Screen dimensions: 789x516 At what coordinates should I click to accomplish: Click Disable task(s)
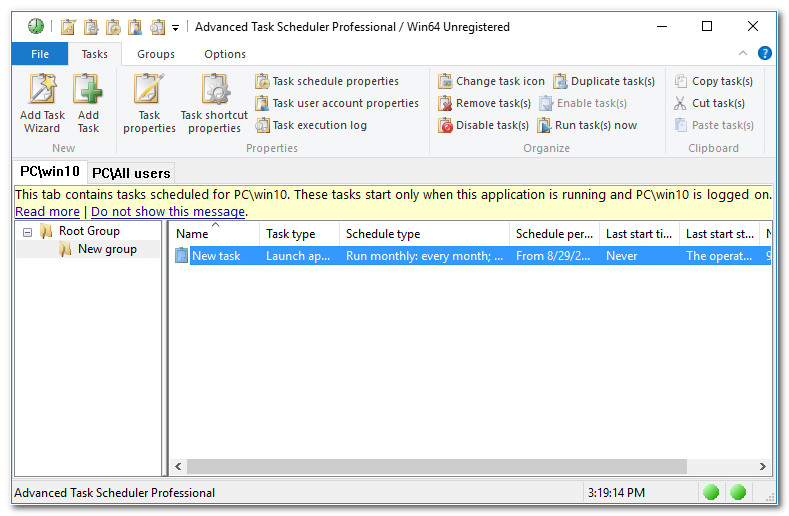484,125
